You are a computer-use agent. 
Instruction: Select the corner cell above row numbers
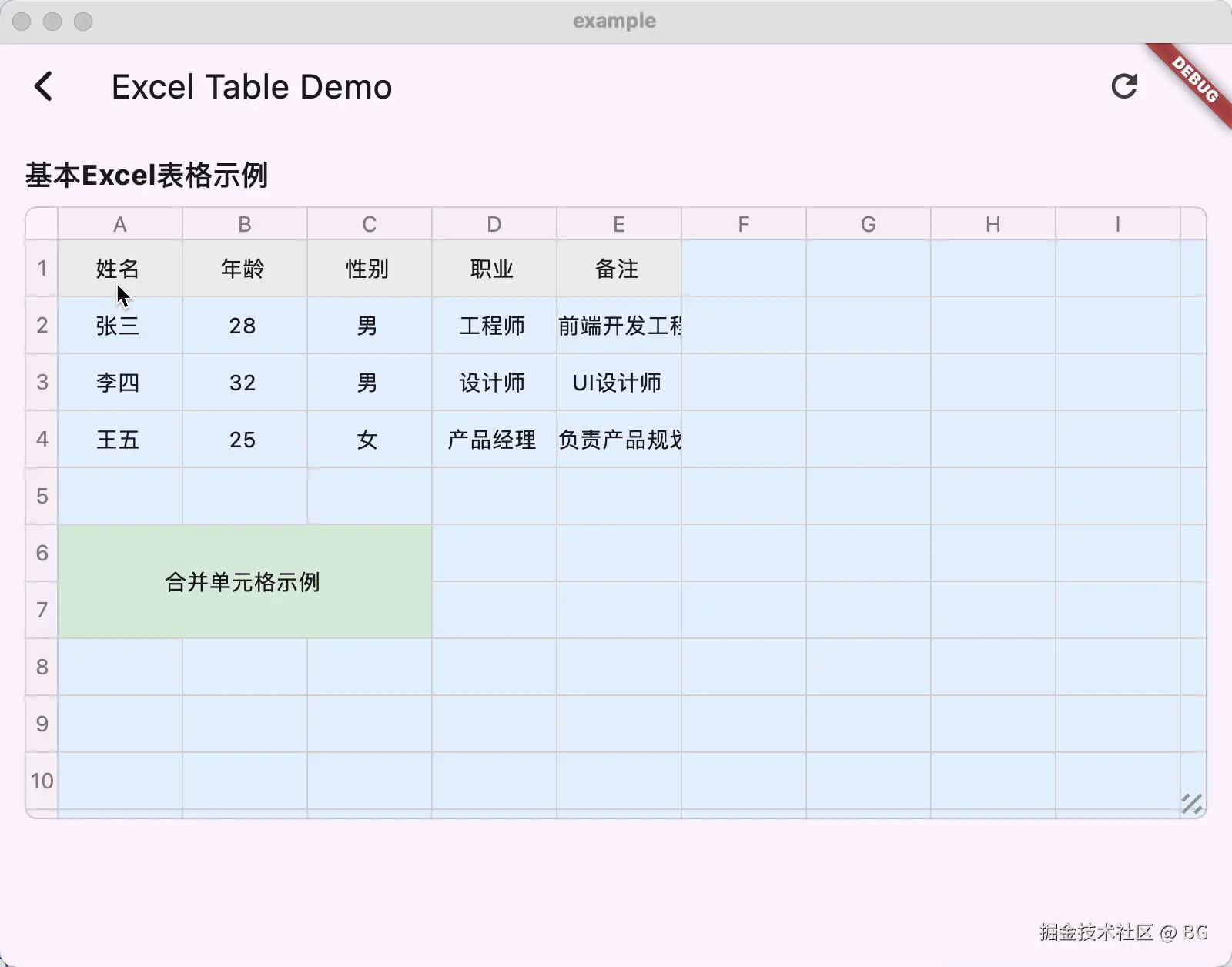pos(42,224)
